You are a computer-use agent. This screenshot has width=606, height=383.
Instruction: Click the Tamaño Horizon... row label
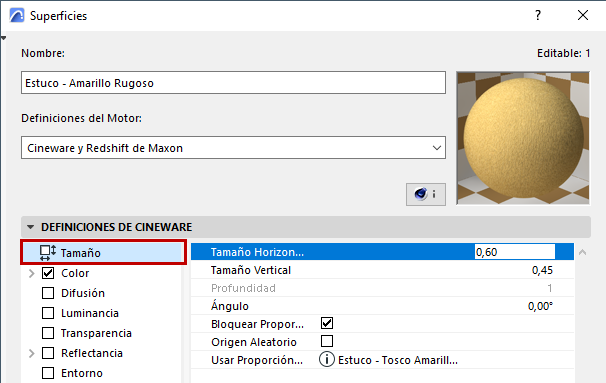257,252
